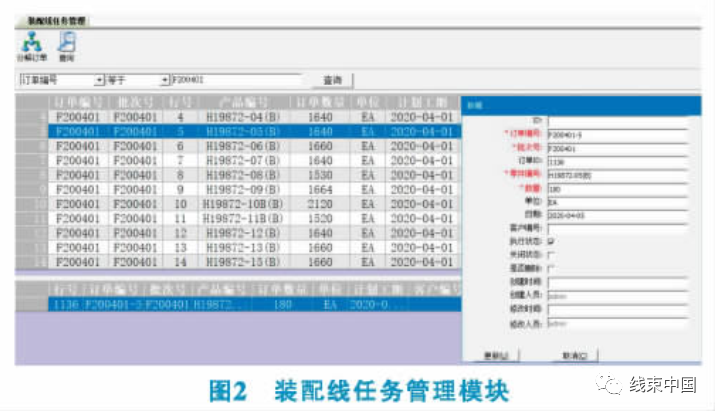Click the 产品编号 column header in upper table
The image size is (719, 415).
click(243, 102)
